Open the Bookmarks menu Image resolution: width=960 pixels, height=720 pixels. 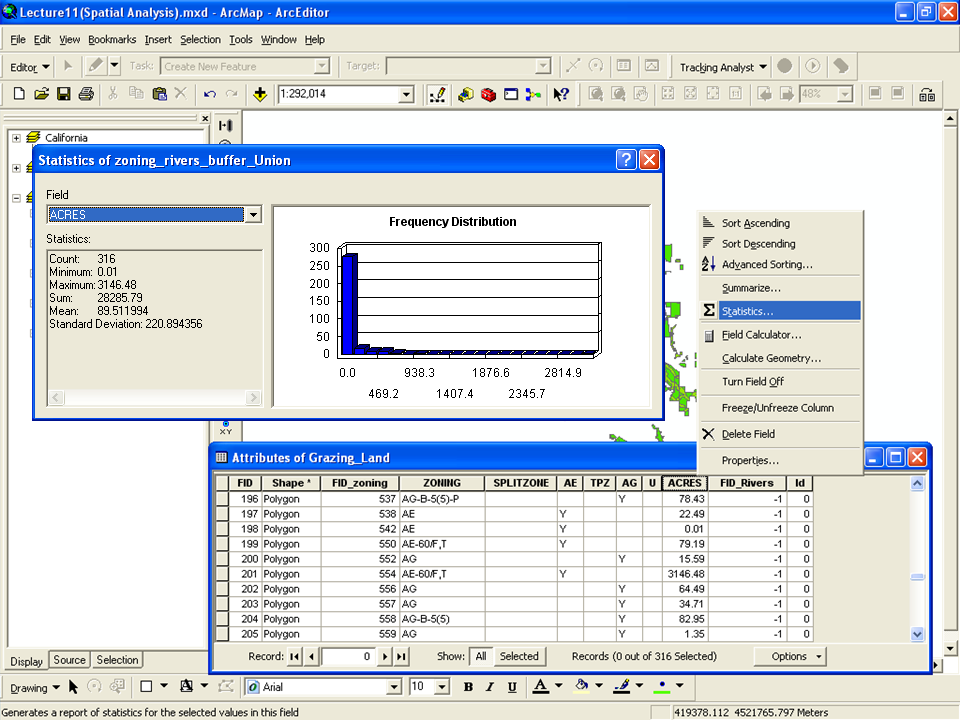pos(112,39)
